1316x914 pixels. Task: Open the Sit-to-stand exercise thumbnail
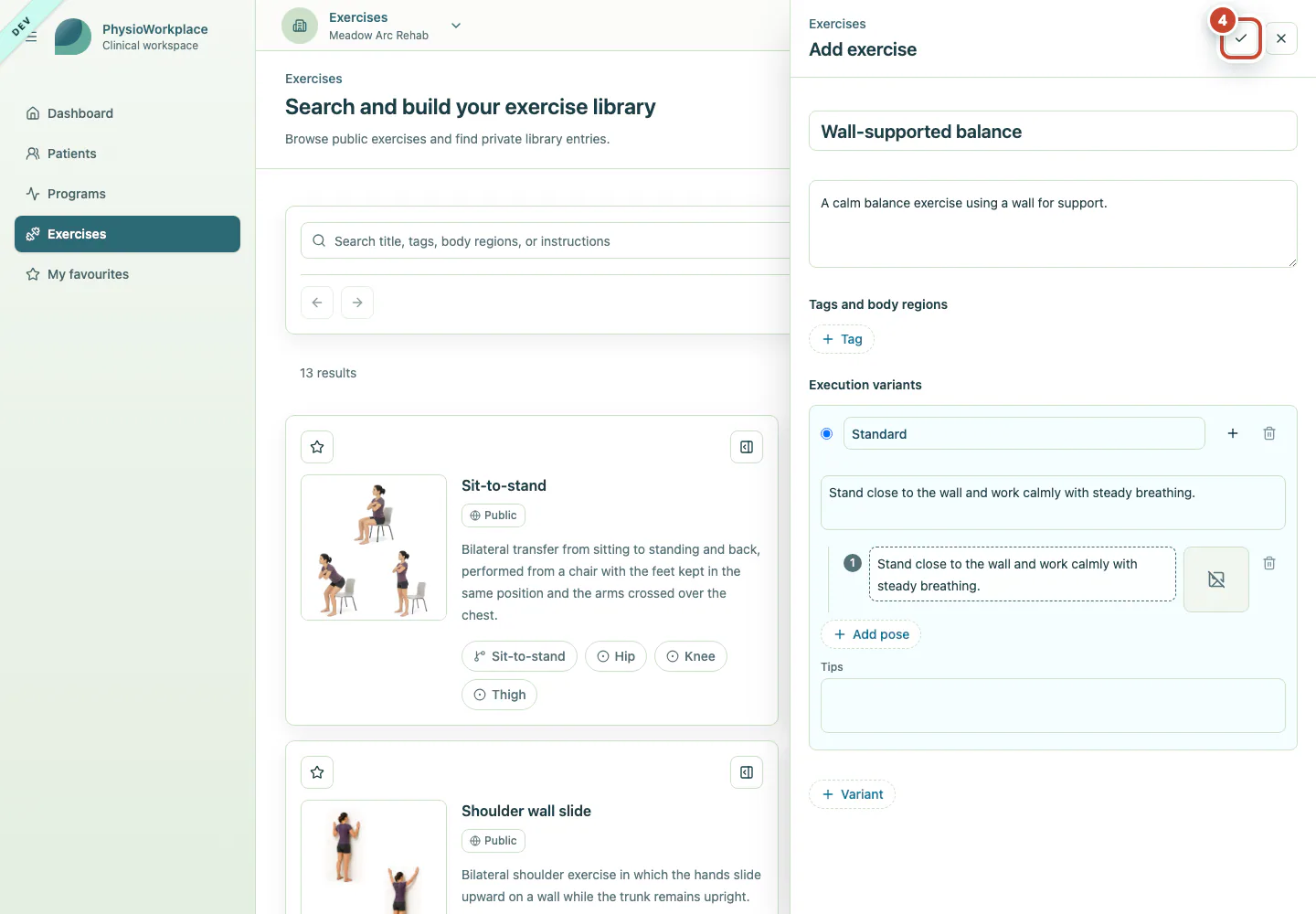pyautogui.click(x=374, y=547)
